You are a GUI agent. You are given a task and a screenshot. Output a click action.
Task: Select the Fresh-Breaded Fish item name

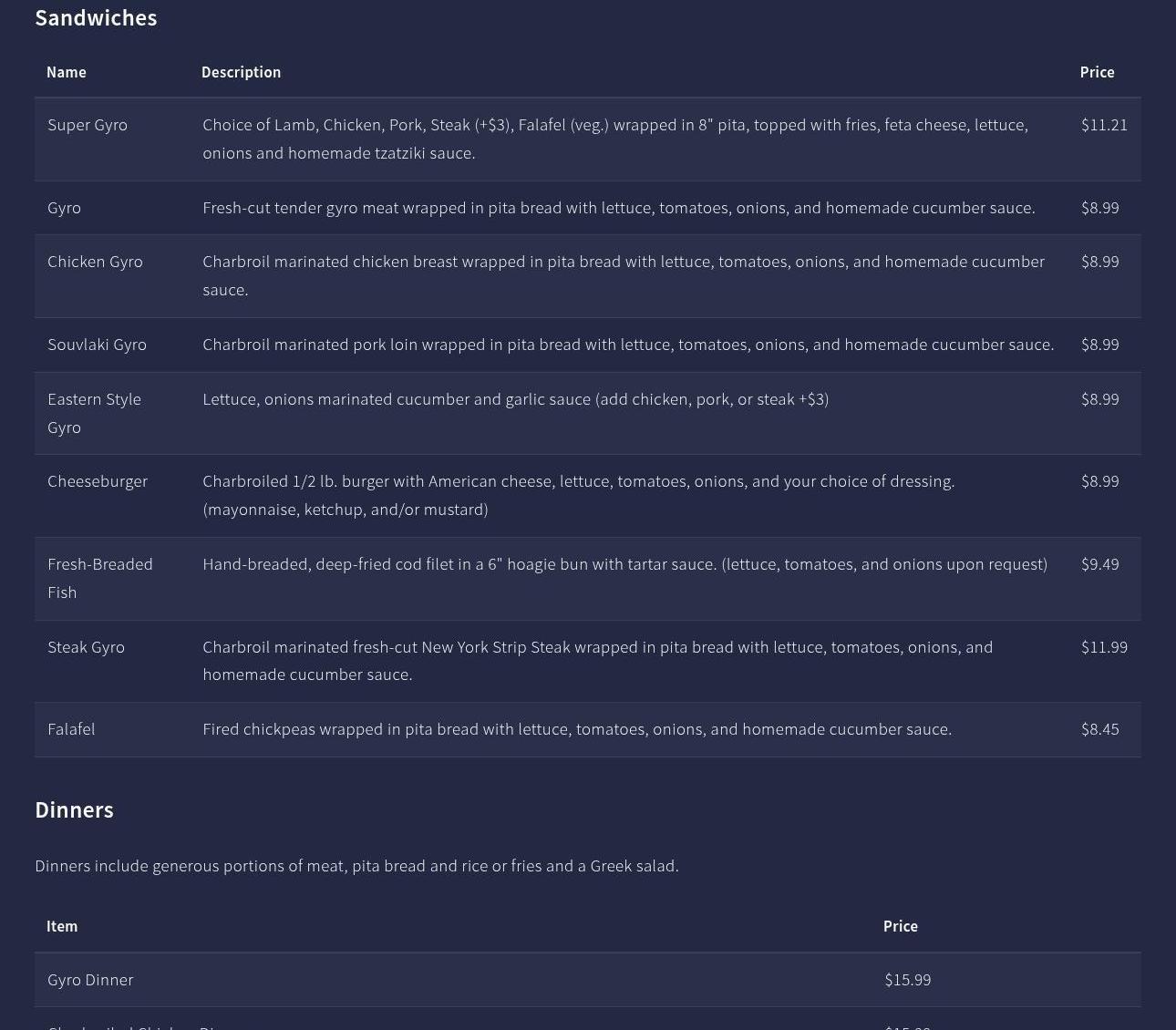point(100,578)
